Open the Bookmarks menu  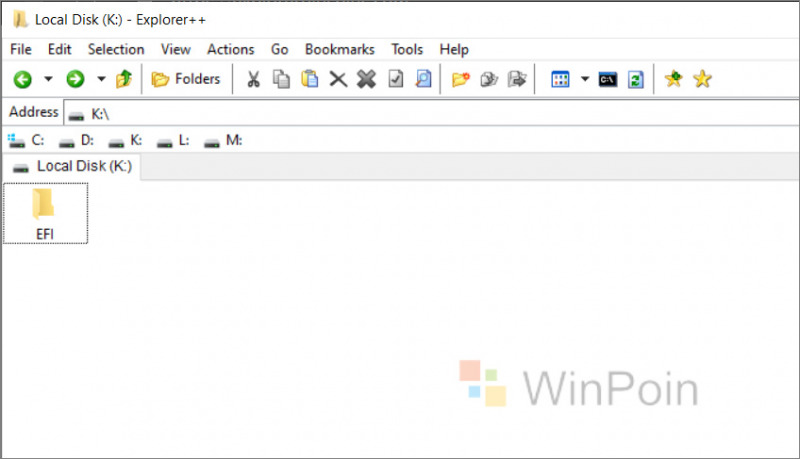coord(339,49)
